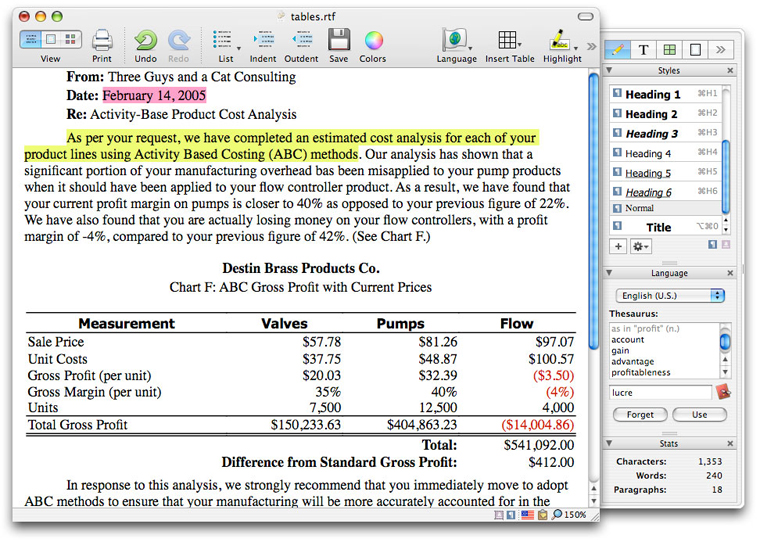Switch to the table inspector tab
Image resolution: width=760 pixels, height=542 pixels.
(669, 49)
